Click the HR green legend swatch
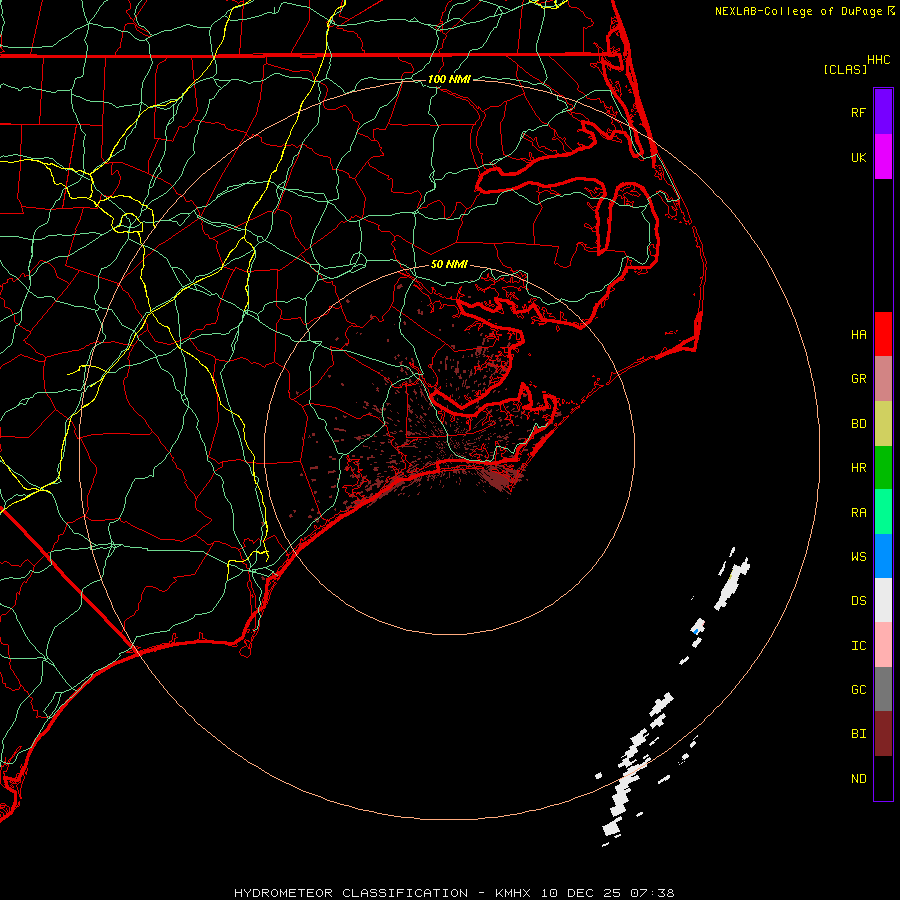 pyautogui.click(x=883, y=468)
